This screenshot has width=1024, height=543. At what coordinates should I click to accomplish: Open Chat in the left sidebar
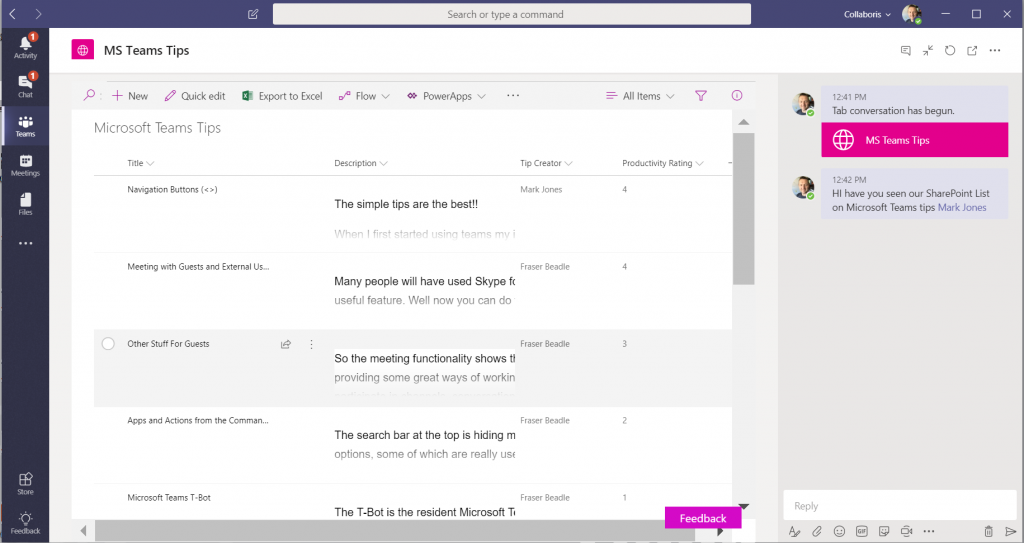pyautogui.click(x=25, y=86)
